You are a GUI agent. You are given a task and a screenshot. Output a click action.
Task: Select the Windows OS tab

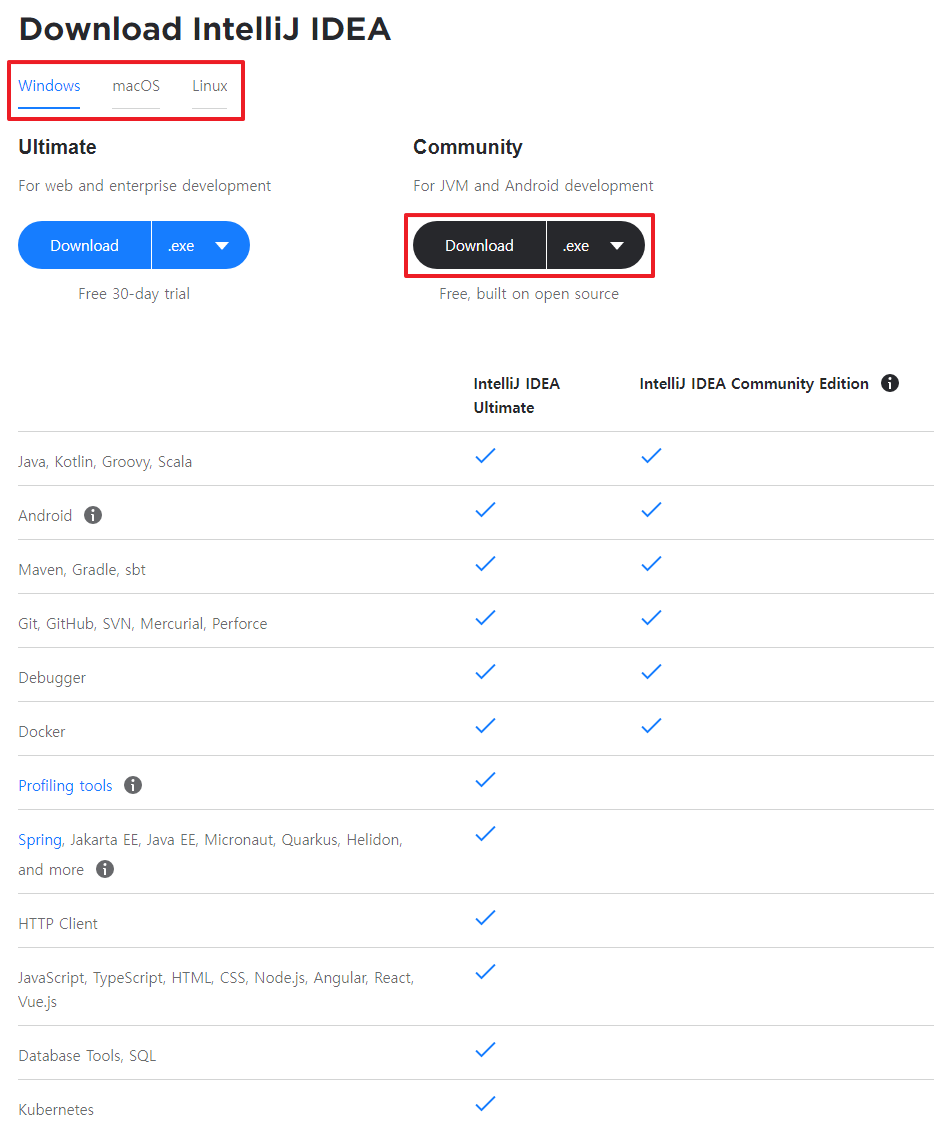click(49, 86)
